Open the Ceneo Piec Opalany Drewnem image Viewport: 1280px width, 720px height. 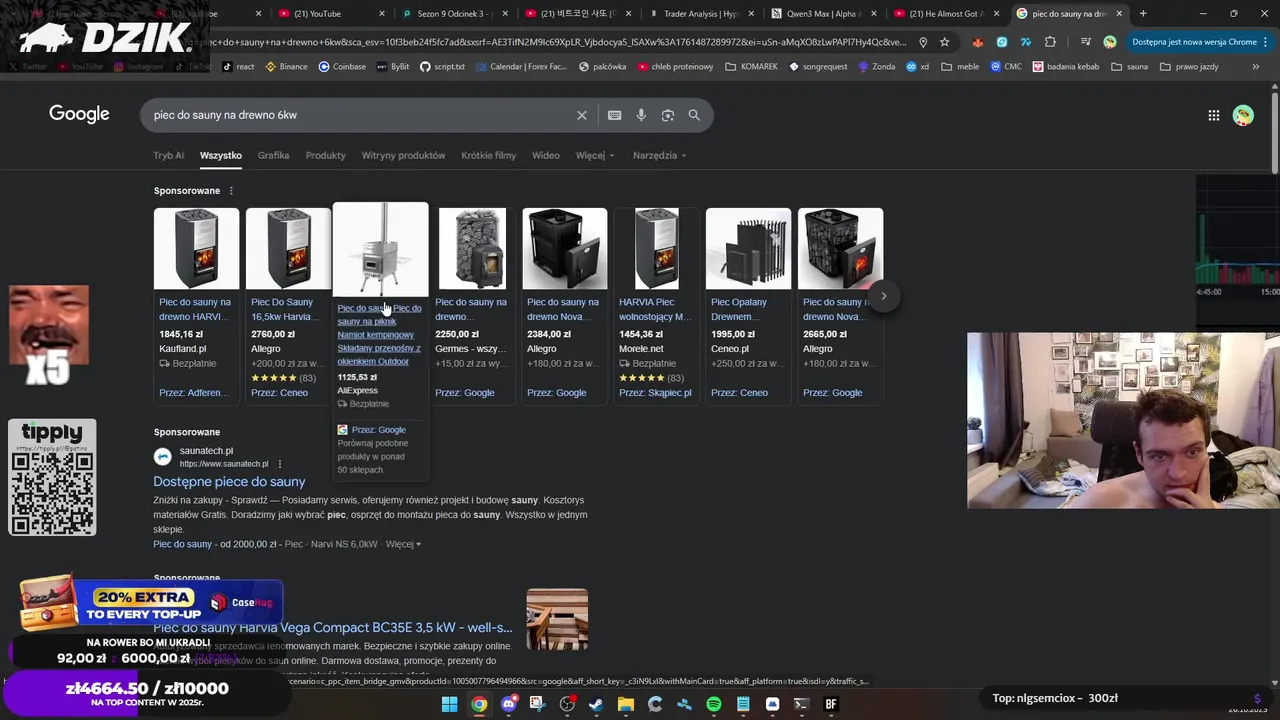(748, 249)
